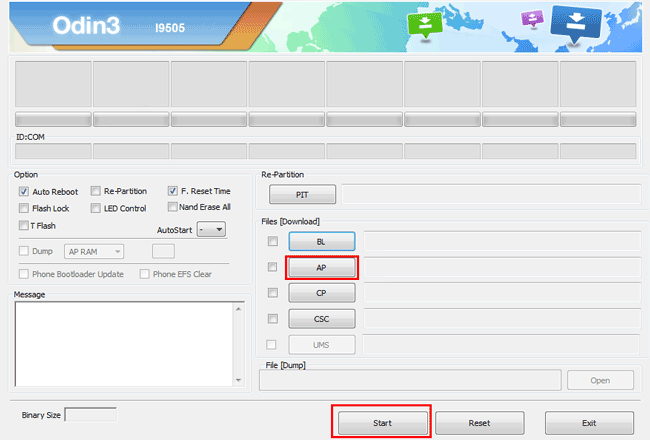Tick the checkbox next to CSC
650x440 pixels.
[273, 319]
